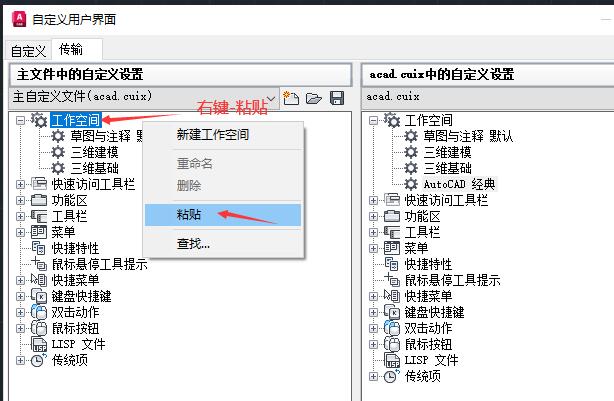Expand the left 功能区 node
The height and width of the screenshot is (401, 614).
(x=20, y=200)
